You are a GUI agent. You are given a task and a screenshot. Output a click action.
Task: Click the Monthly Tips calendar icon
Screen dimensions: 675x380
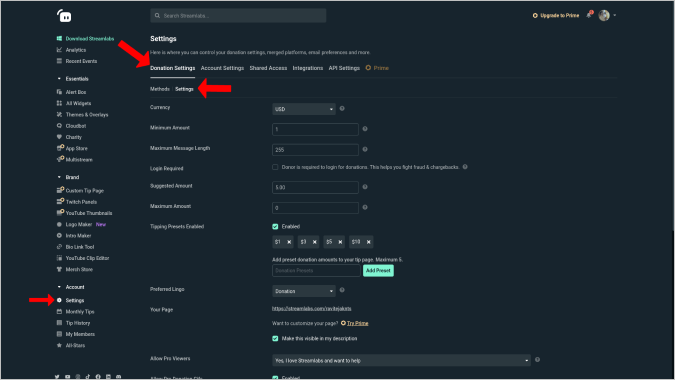click(59, 312)
